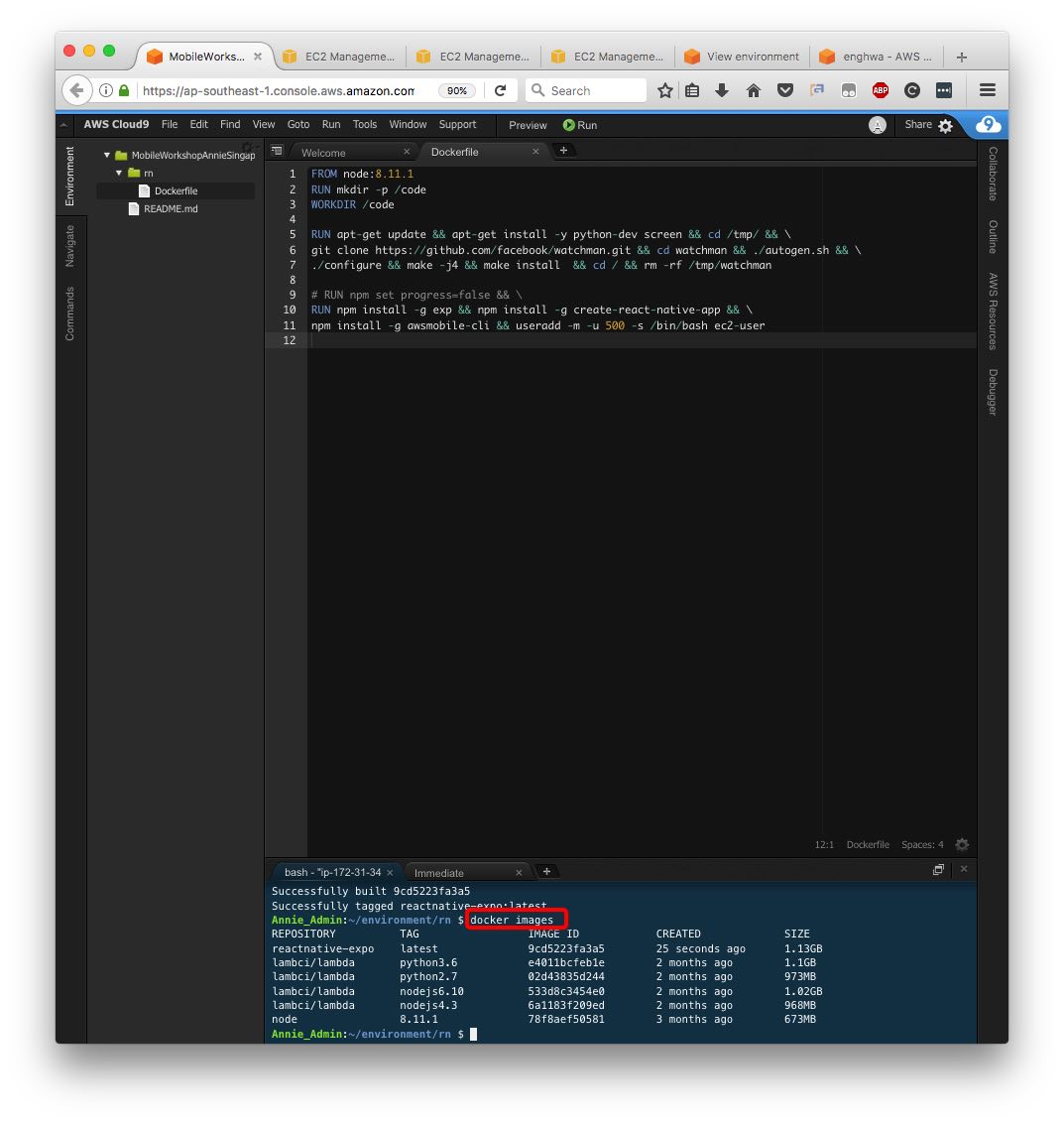Image resolution: width=1064 pixels, height=1123 pixels.
Task: Focus the browser Search field
Action: (x=586, y=90)
